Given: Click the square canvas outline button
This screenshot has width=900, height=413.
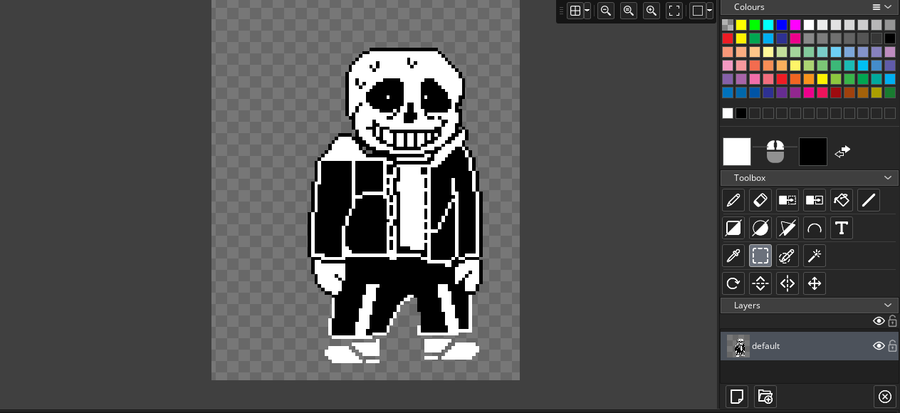Looking at the screenshot, I should point(697,10).
